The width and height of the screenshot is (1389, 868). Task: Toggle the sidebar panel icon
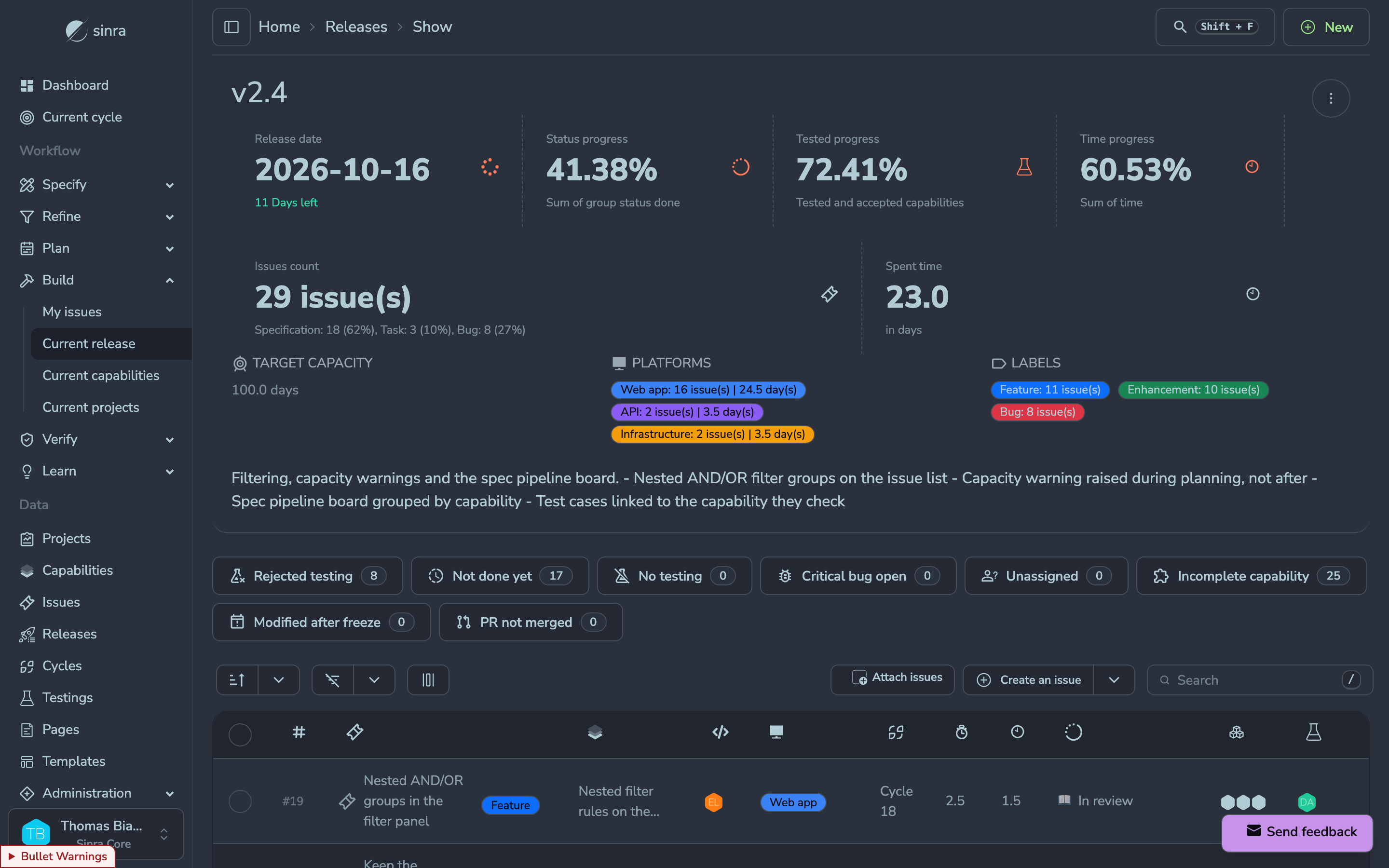pyautogui.click(x=231, y=27)
